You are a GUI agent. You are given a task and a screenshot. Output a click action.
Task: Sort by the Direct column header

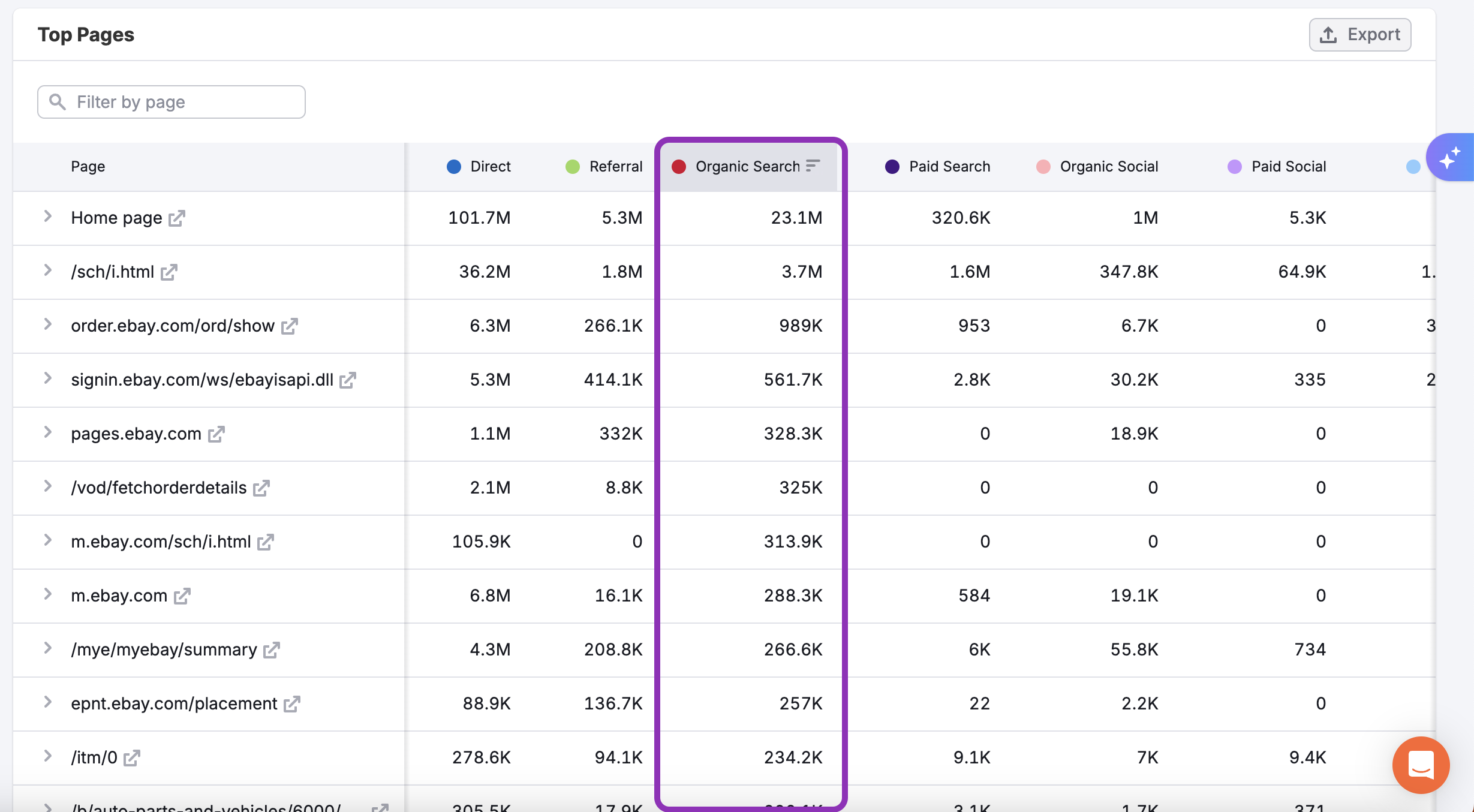pyautogui.click(x=490, y=167)
